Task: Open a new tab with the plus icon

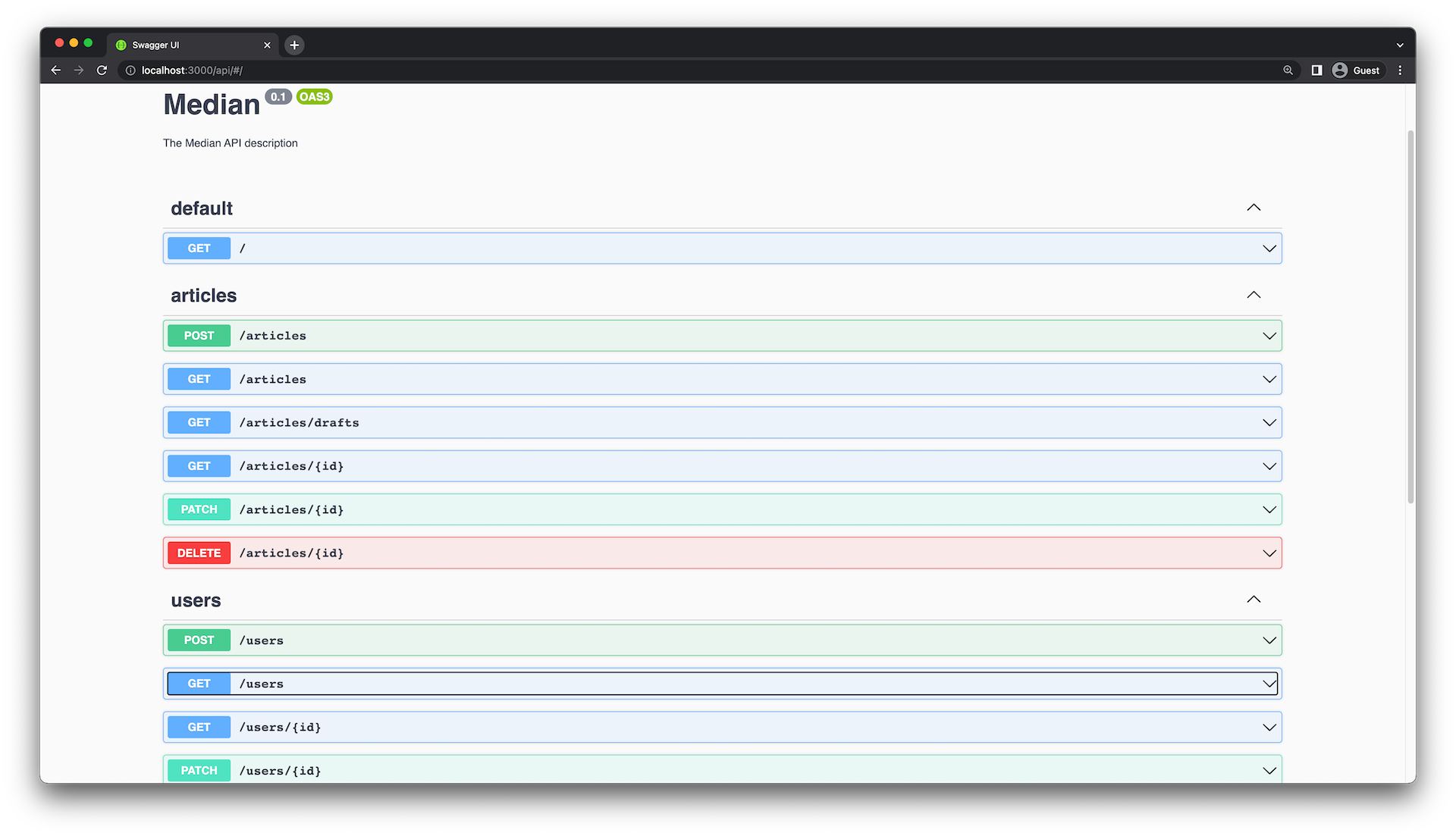Action: tap(294, 45)
